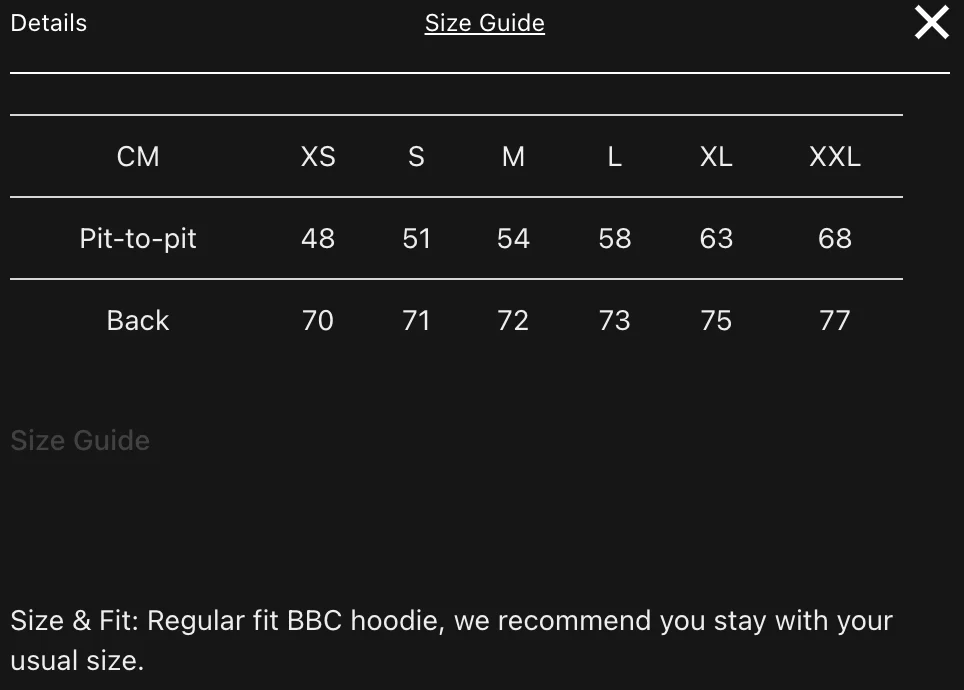This screenshot has width=964, height=690.
Task: Select the CM unit header cell
Action: 138,156
